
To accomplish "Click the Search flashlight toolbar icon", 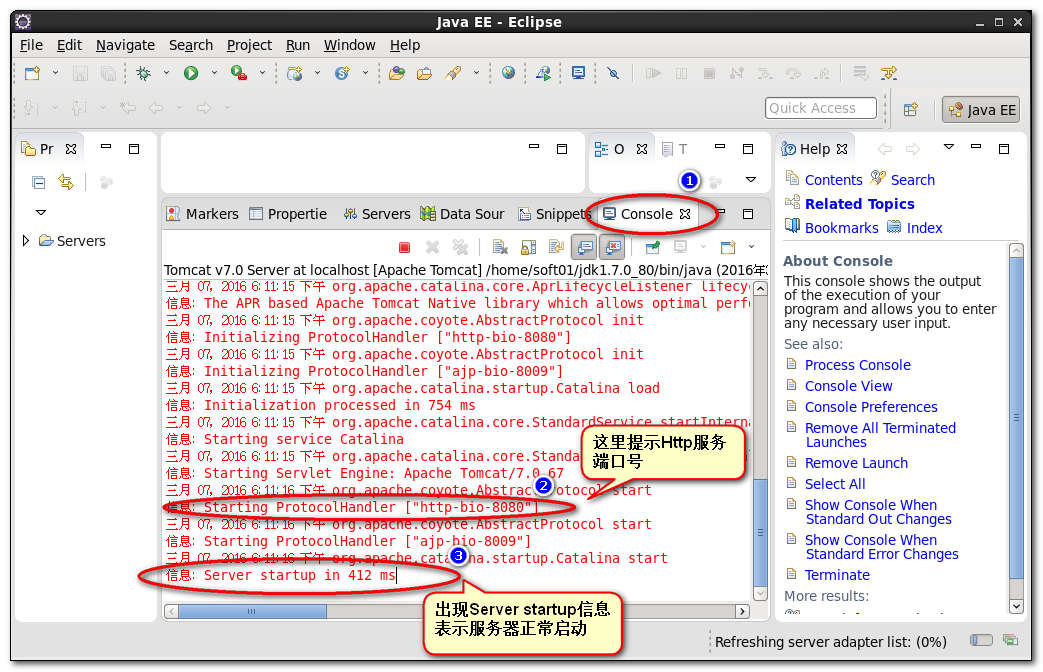I will (x=454, y=73).
